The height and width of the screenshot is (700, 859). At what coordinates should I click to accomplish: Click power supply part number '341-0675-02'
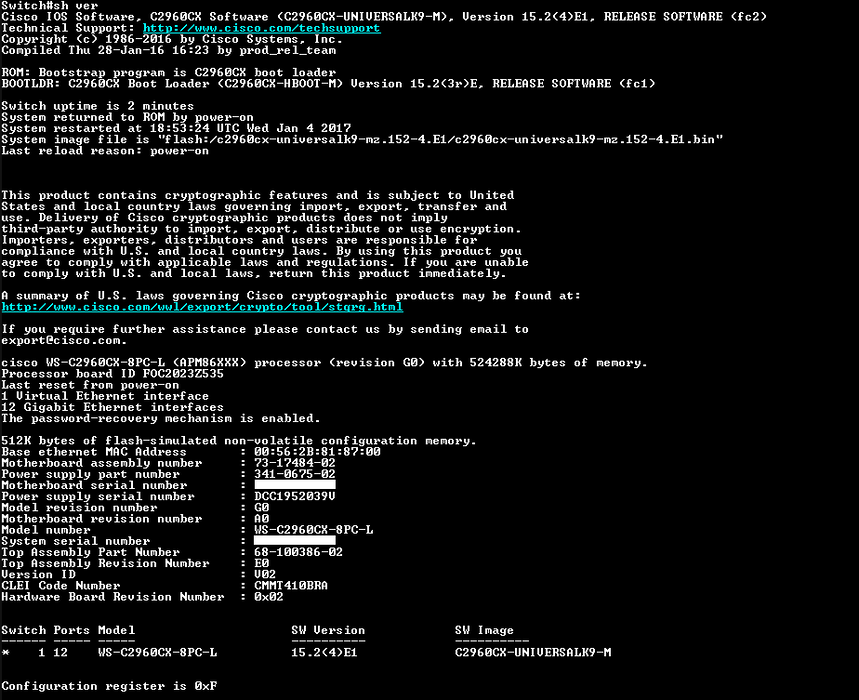[x=295, y=474]
